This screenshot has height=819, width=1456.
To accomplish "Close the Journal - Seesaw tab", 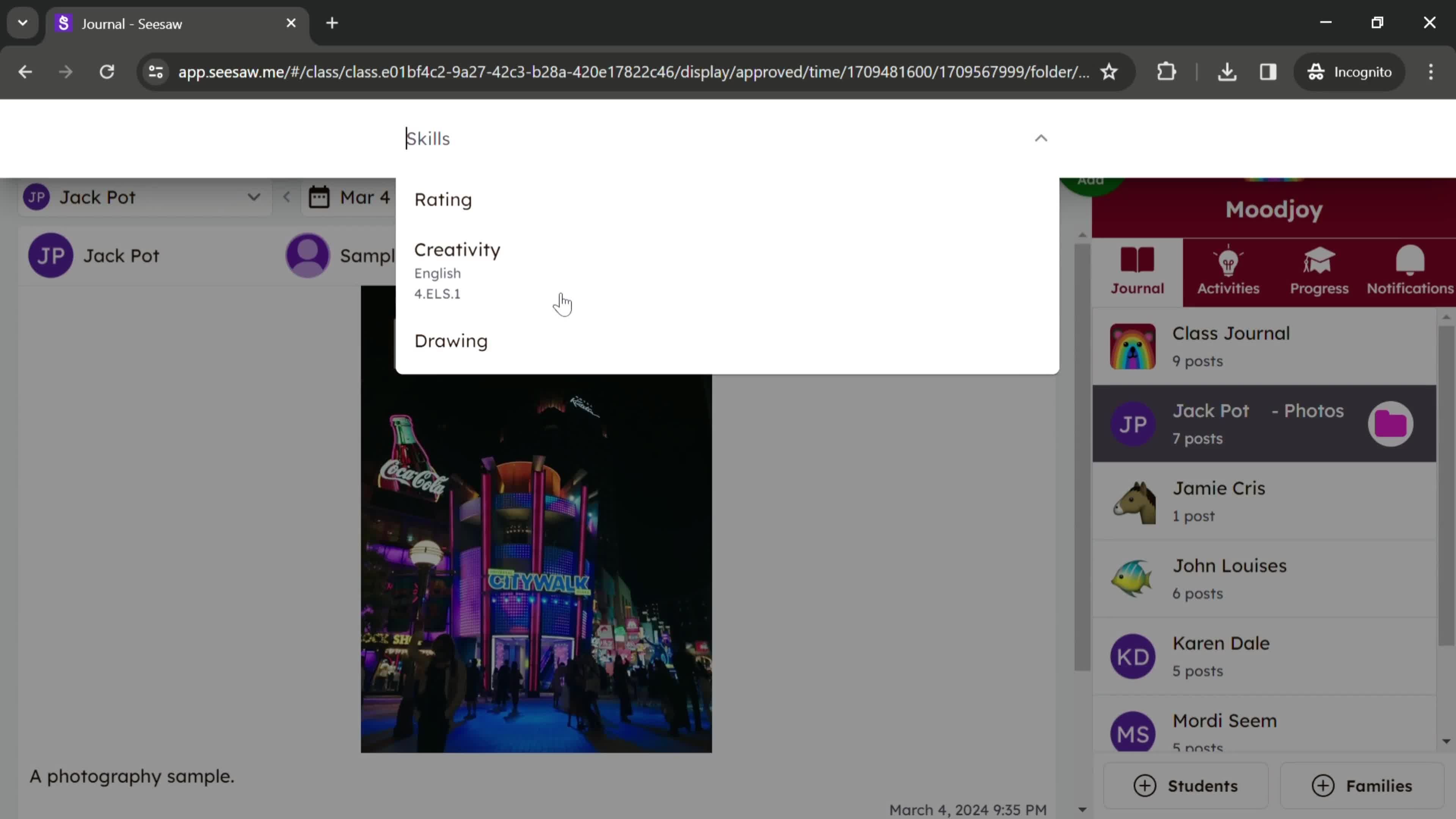I will coord(291,23).
